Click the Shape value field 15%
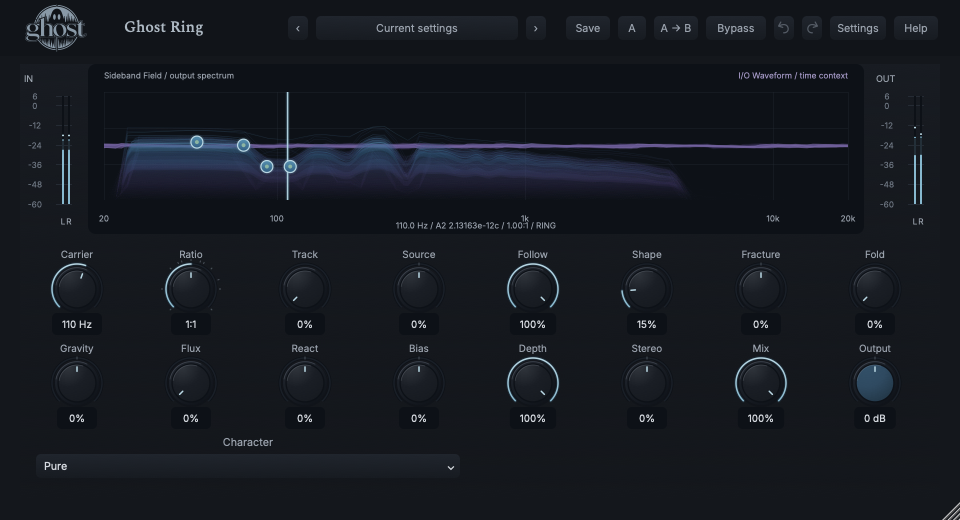960x520 pixels. [647, 324]
